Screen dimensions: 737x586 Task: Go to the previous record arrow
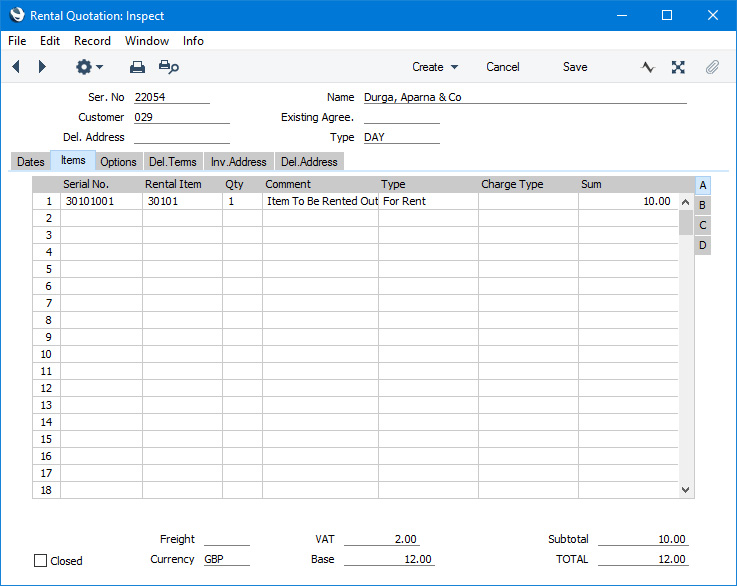(16, 67)
